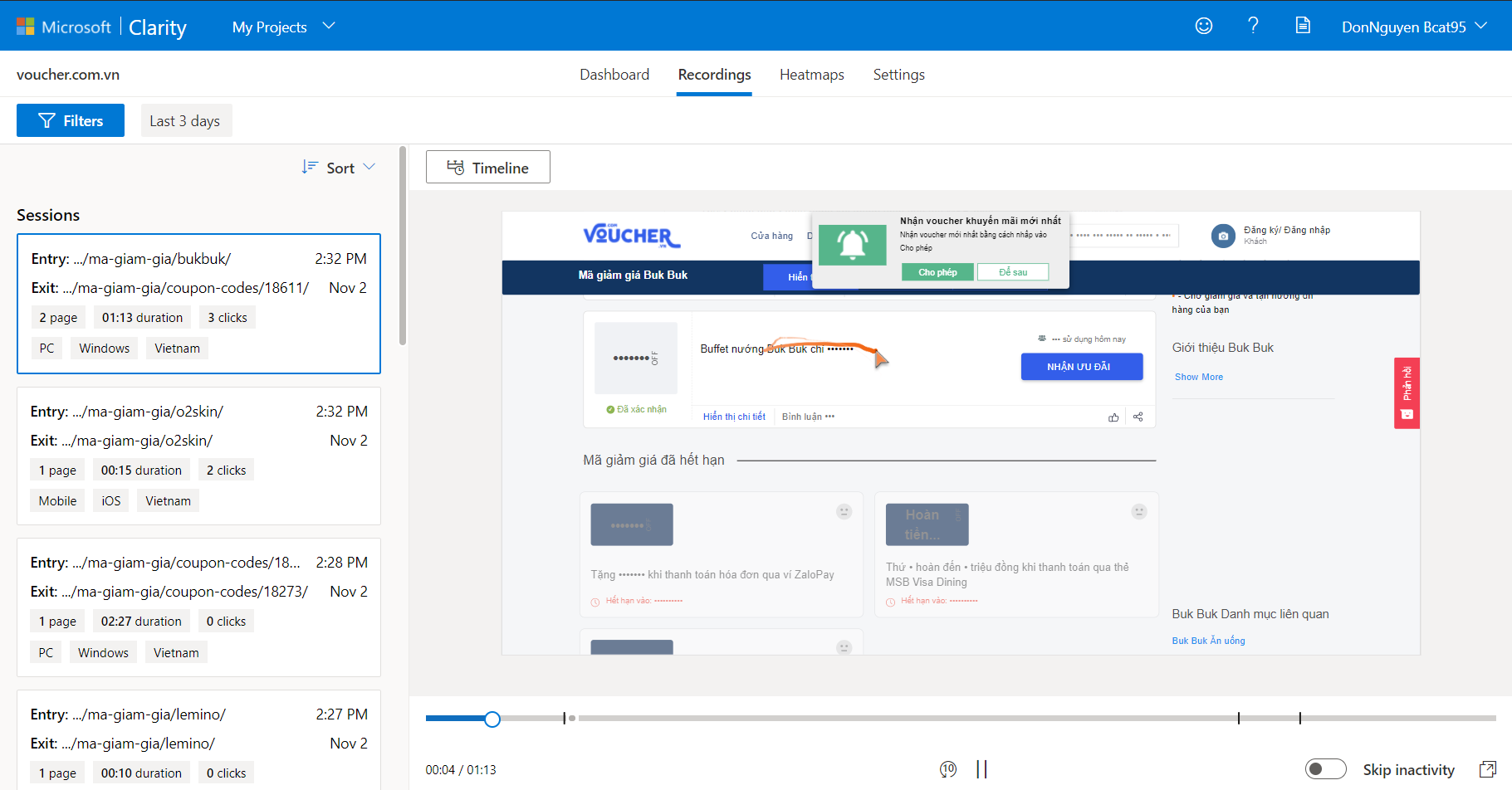
Task: Go to the Dashboard tab
Action: 614,75
